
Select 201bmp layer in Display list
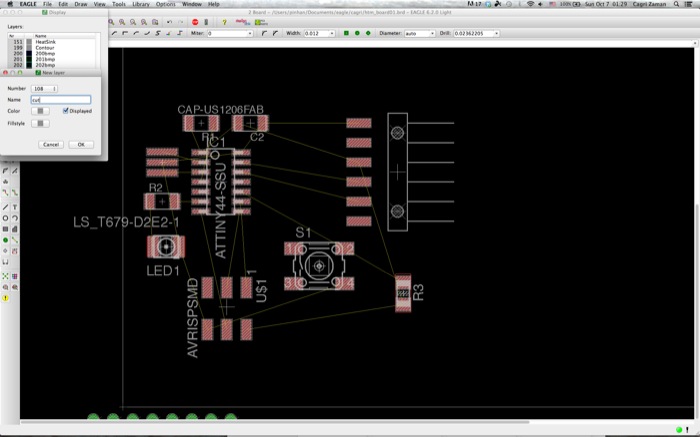tap(52, 59)
